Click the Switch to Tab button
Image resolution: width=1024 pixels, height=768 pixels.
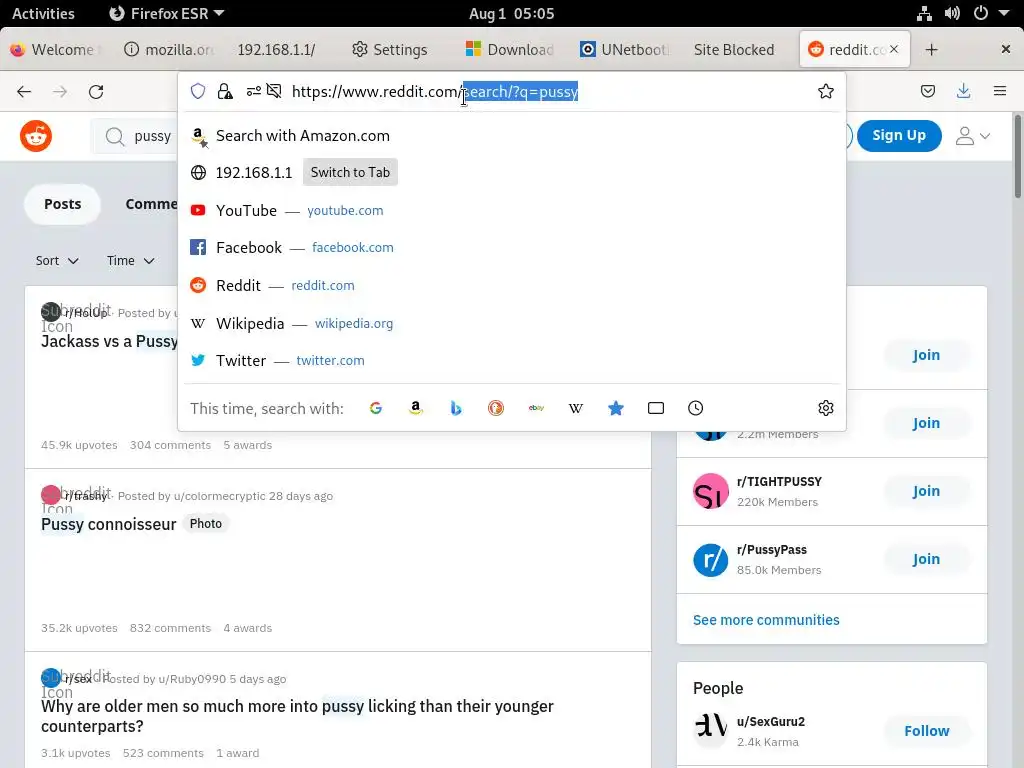pos(350,172)
